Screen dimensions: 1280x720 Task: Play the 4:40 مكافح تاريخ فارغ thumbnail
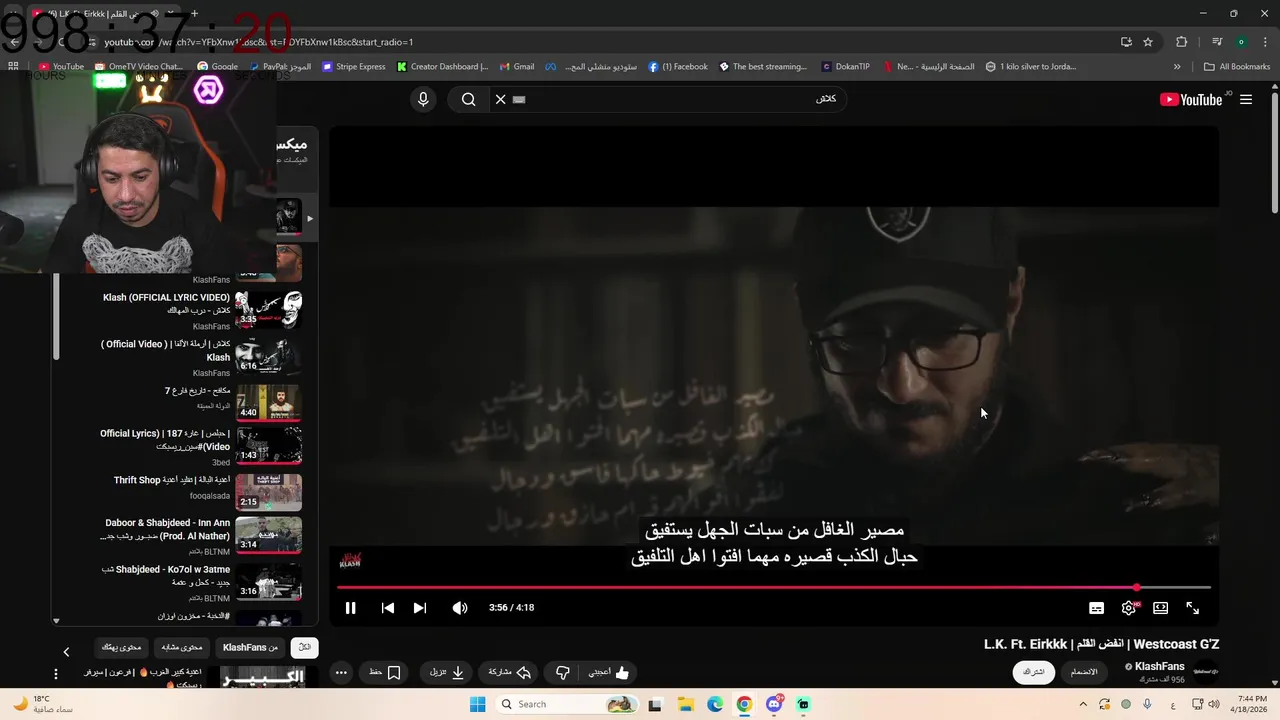pos(269,403)
